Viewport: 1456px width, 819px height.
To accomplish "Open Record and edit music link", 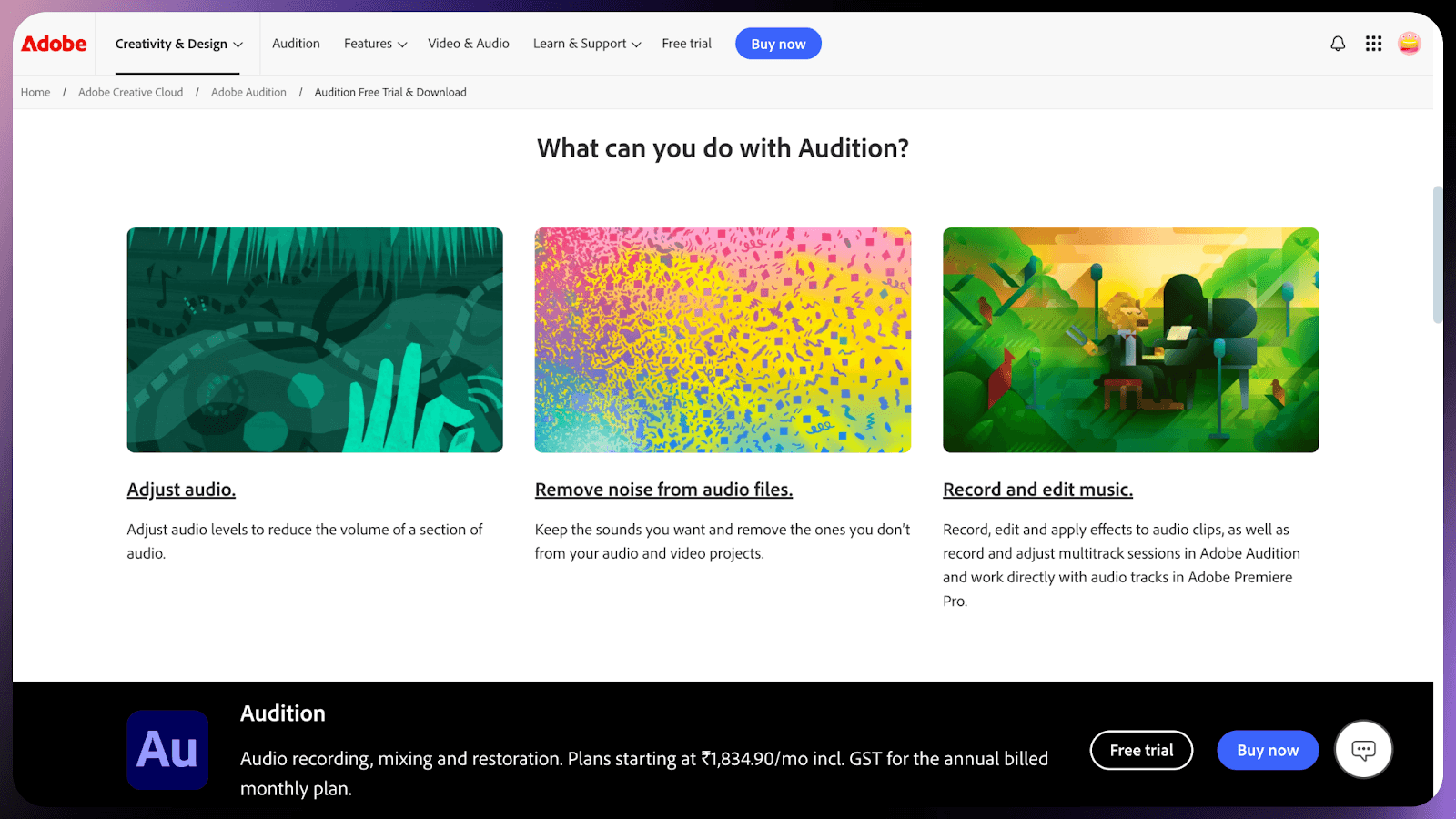I will pos(1037,490).
